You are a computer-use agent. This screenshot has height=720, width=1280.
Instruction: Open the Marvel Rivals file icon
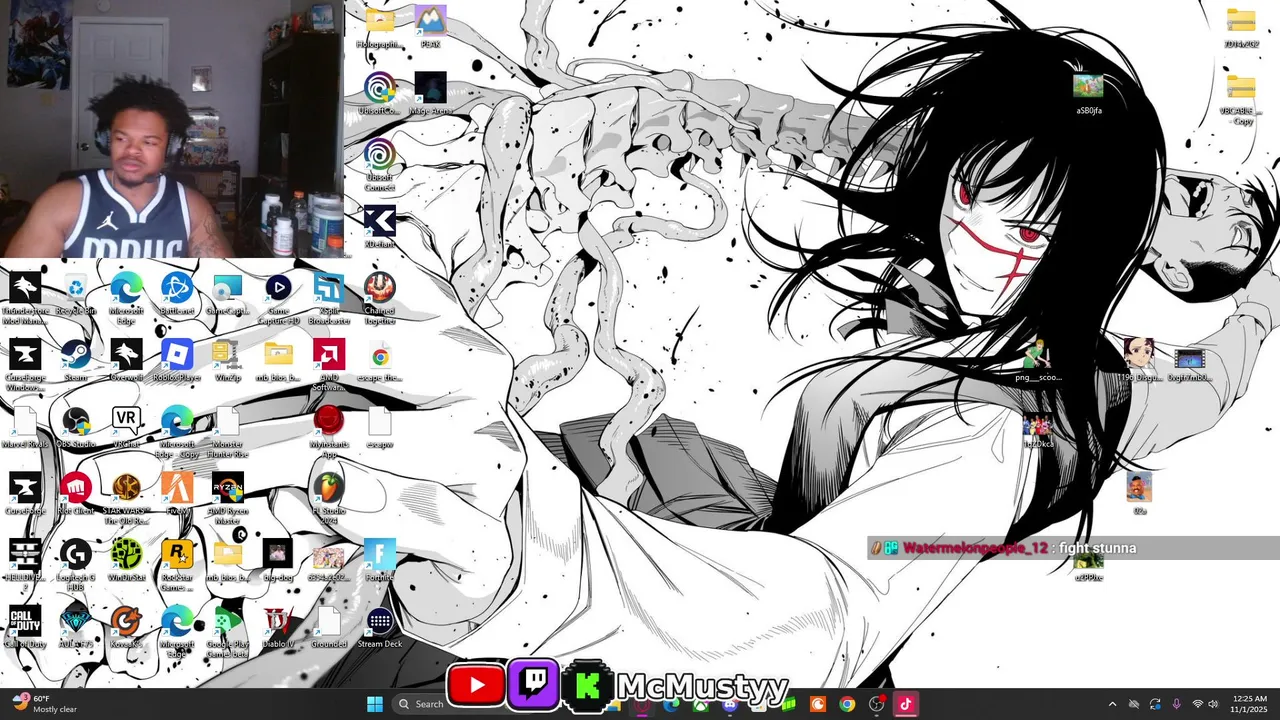pos(25,428)
